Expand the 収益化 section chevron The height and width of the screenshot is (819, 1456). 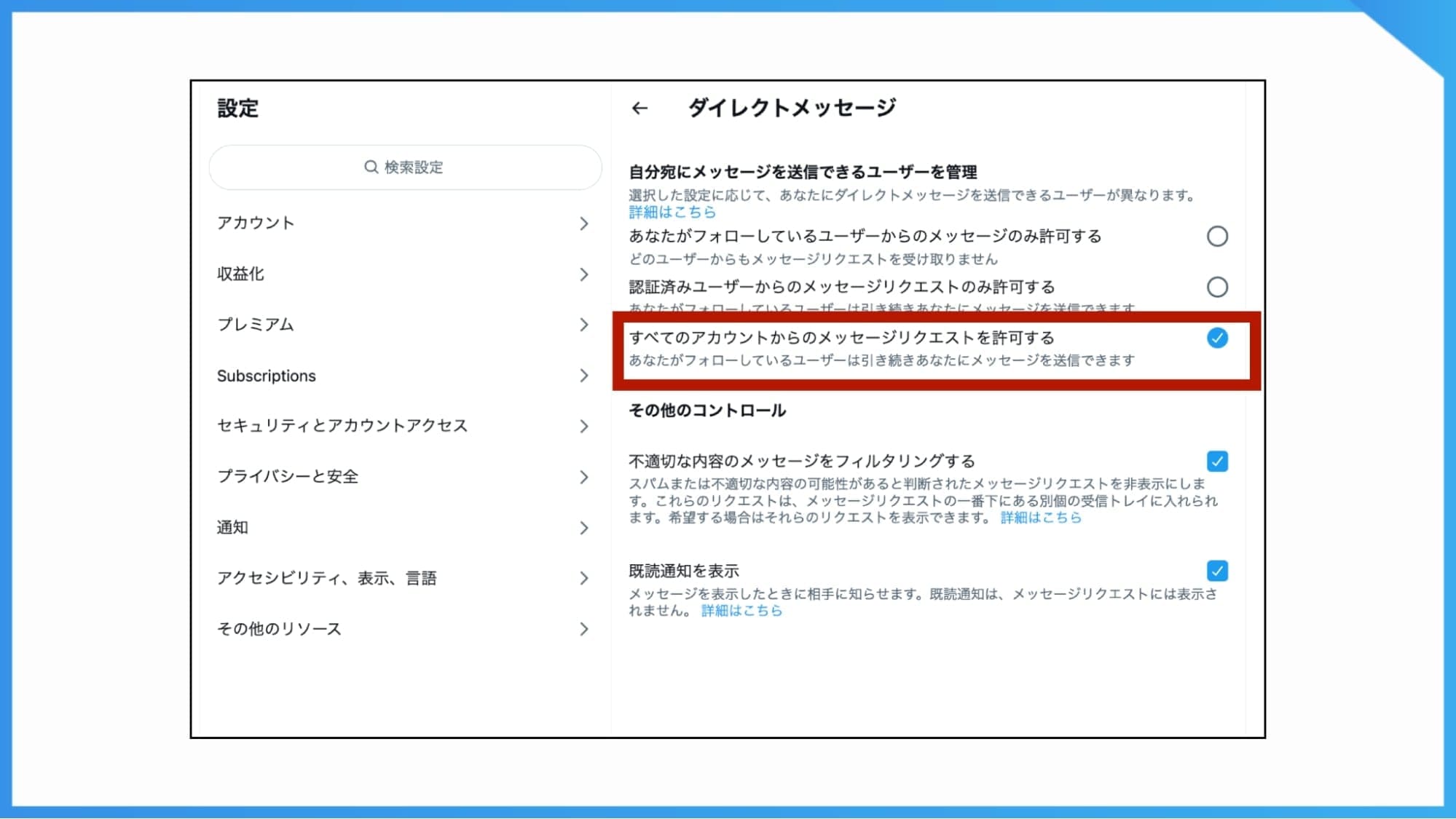point(584,274)
